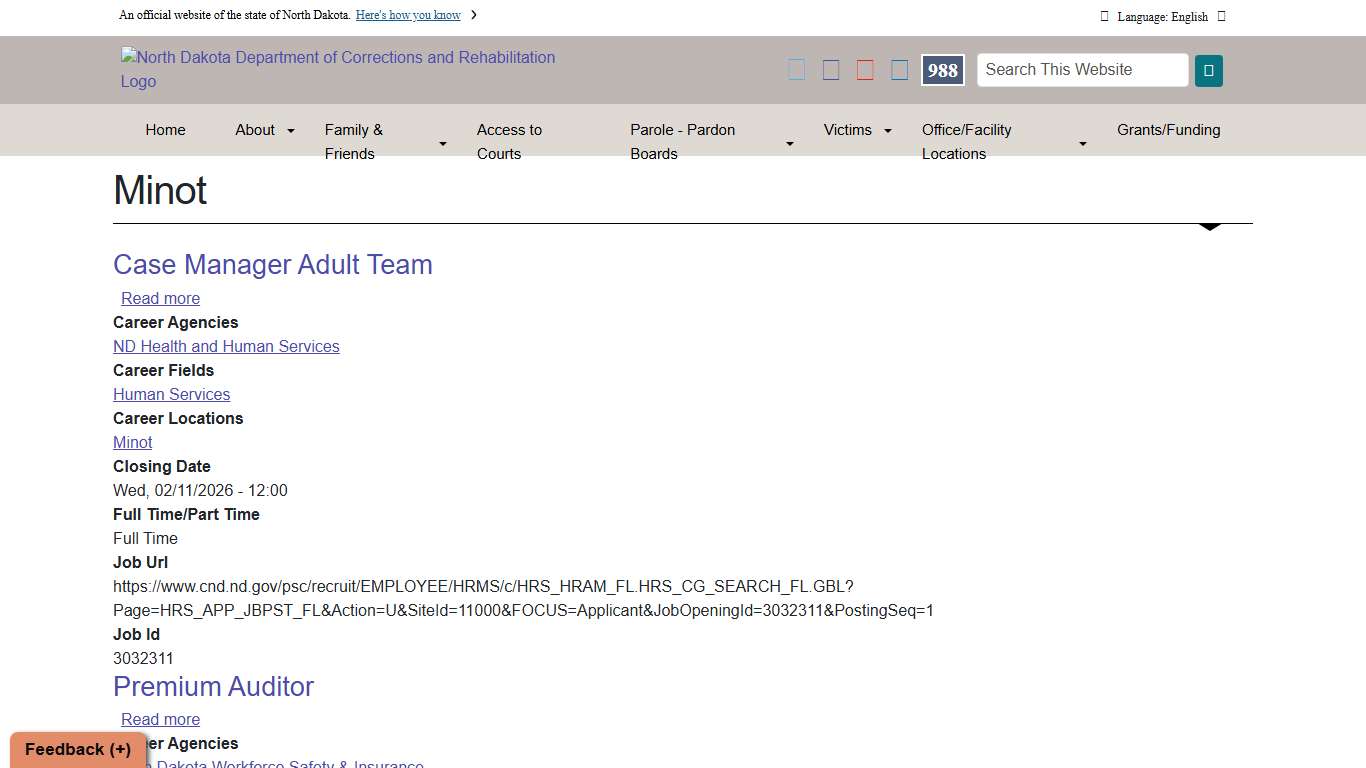Open the Grants/Funding menu item
Image resolution: width=1366 pixels, height=768 pixels.
pos(1168,130)
